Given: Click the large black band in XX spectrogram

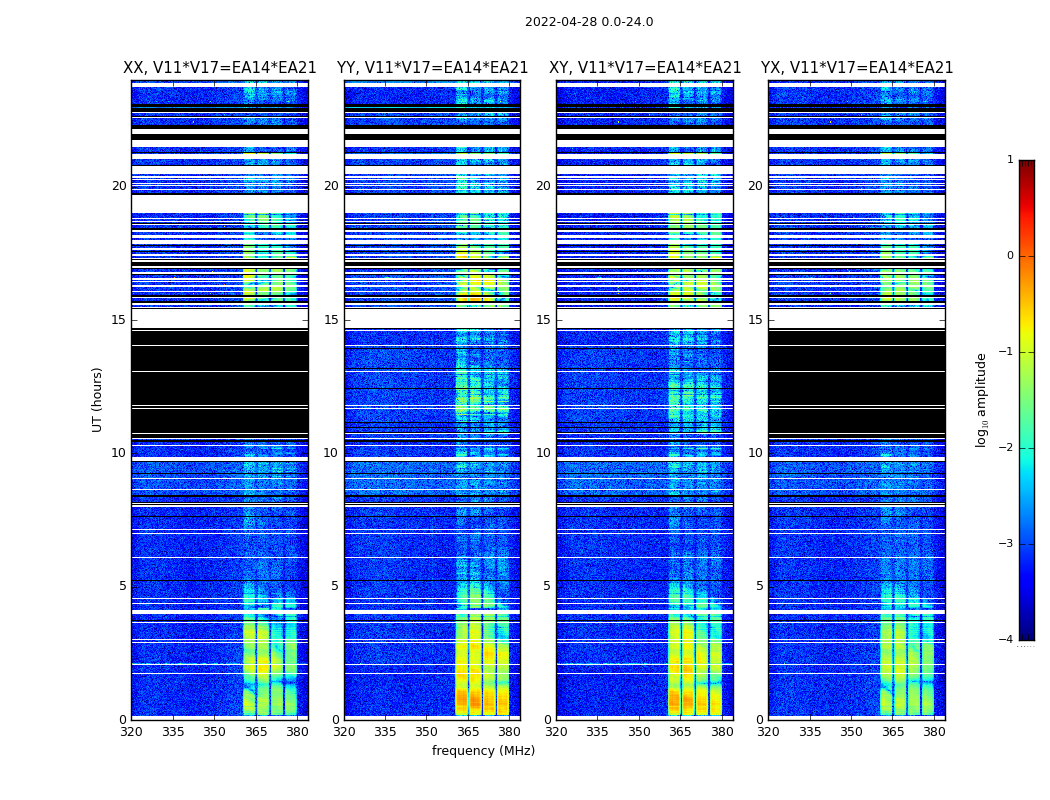Looking at the screenshot, I should (x=219, y=385).
